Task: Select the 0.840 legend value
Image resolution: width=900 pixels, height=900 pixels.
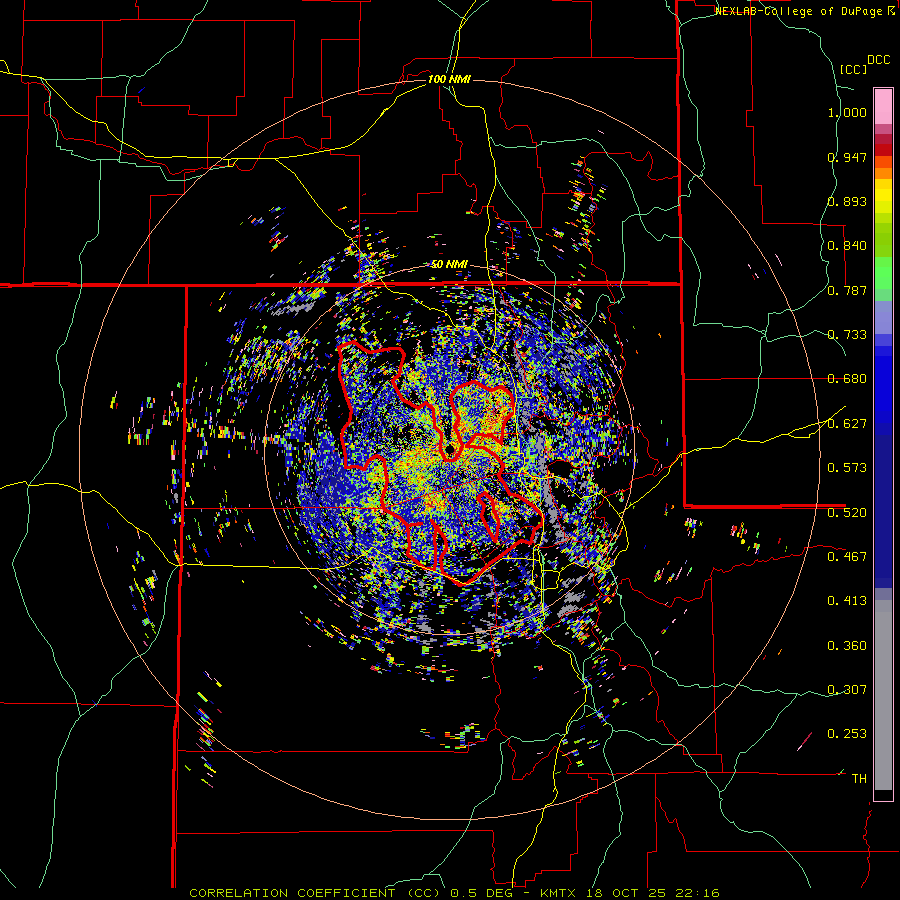Action: tap(847, 246)
